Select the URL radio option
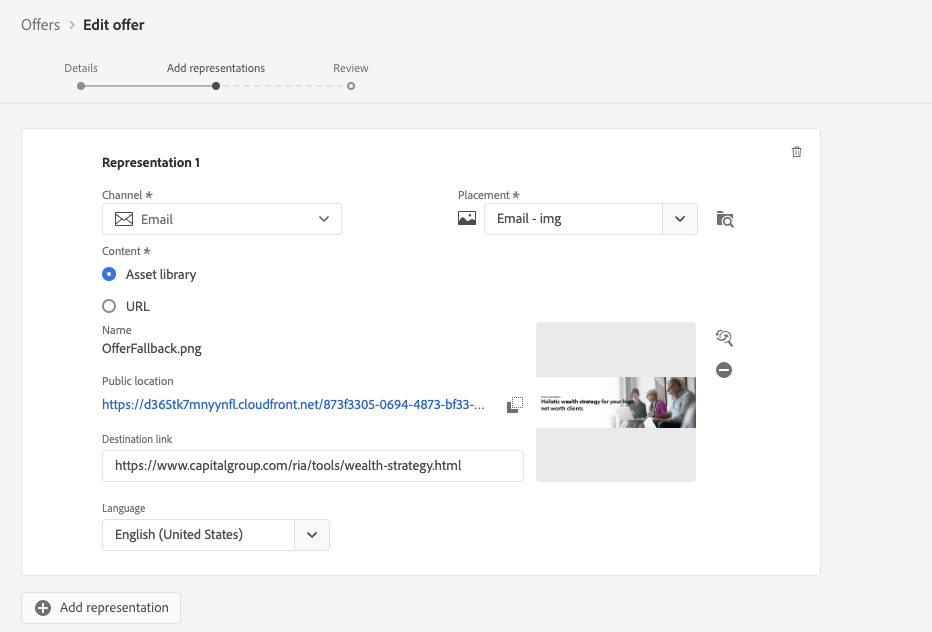Screen dimensions: 932x632 pyautogui.click(x=109, y=306)
